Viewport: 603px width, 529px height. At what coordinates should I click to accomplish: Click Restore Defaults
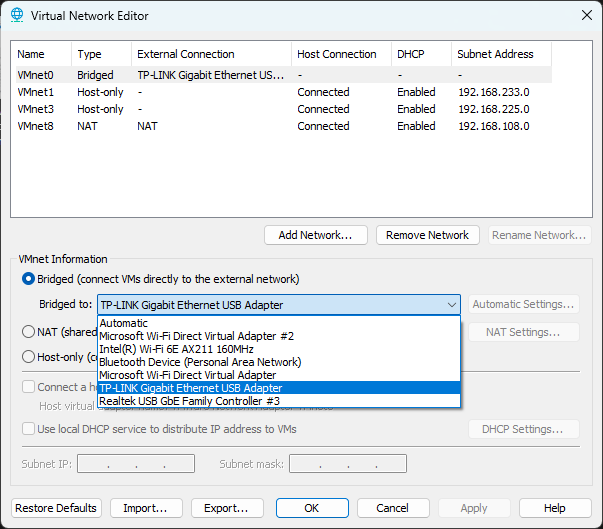click(x=56, y=508)
